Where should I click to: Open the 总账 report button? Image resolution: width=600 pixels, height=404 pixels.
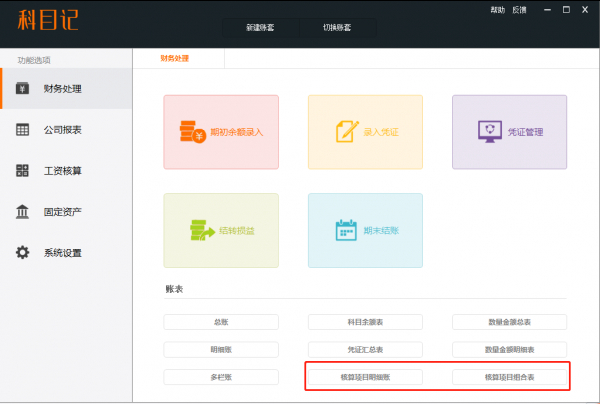221,322
